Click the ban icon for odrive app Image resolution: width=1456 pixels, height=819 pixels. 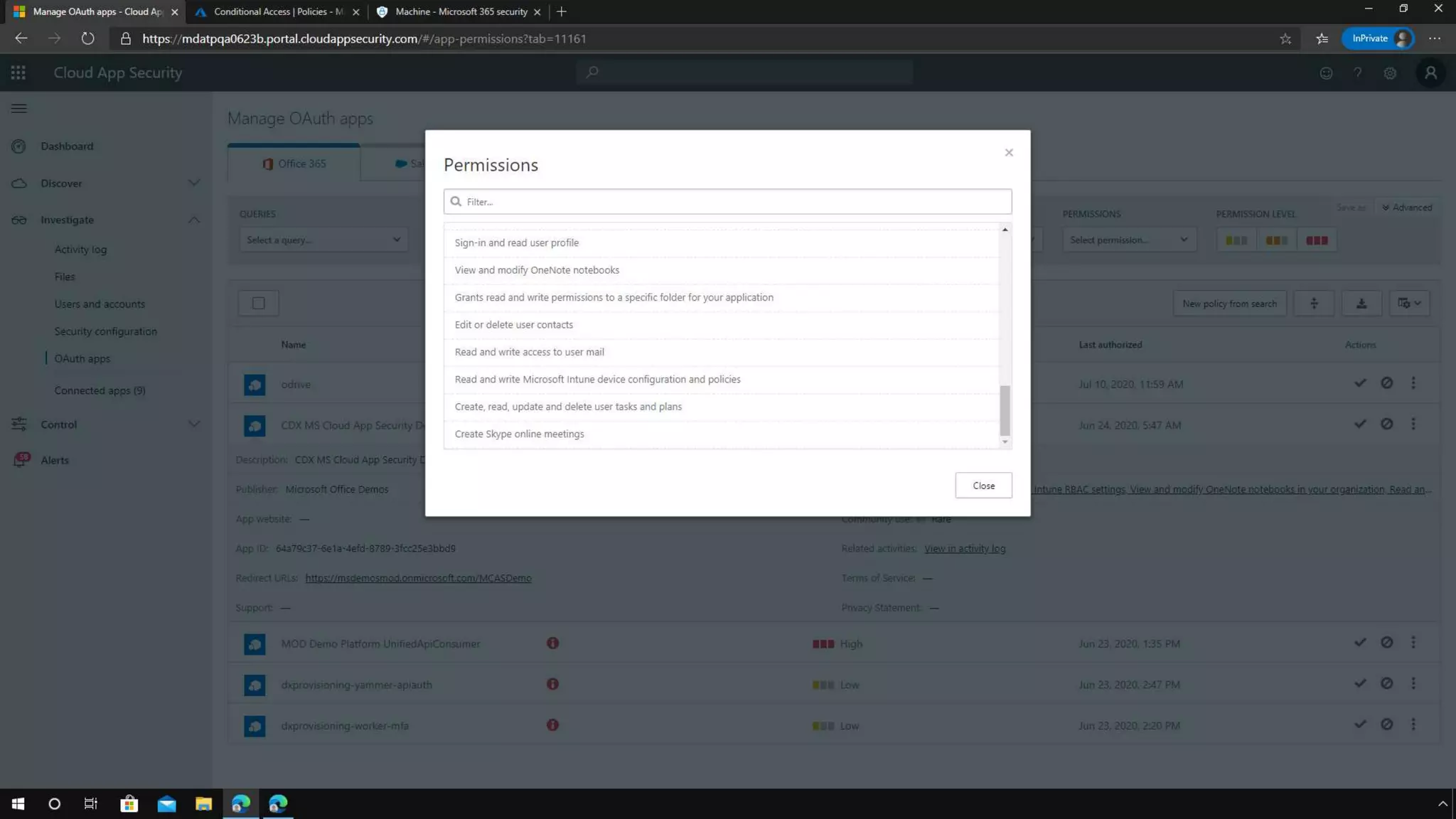pyautogui.click(x=1386, y=383)
